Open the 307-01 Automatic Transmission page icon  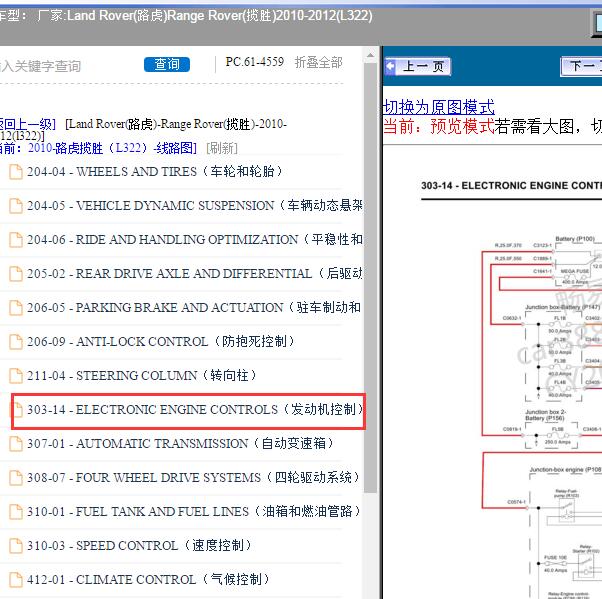[16, 444]
